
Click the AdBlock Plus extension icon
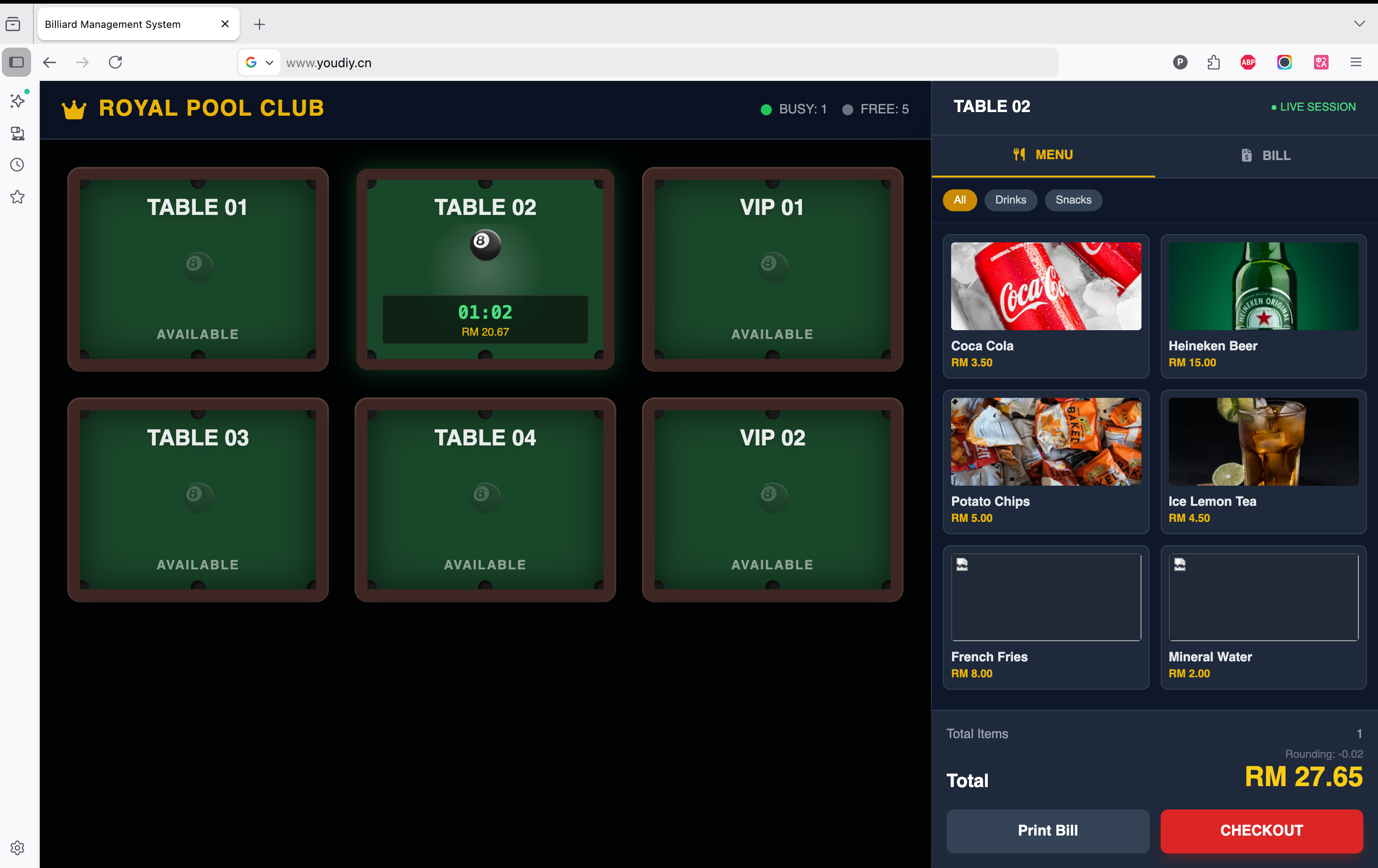[x=1248, y=62]
